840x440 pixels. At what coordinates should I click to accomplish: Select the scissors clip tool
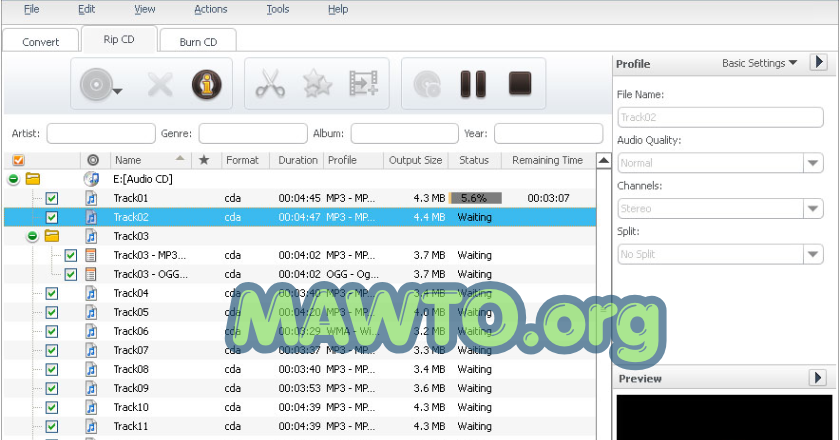[270, 84]
